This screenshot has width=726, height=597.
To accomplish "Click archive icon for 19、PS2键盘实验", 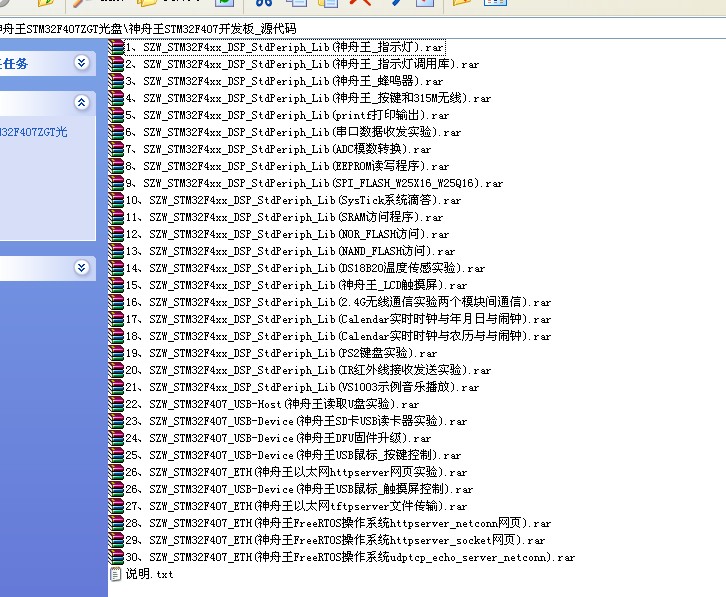I will tap(116, 353).
